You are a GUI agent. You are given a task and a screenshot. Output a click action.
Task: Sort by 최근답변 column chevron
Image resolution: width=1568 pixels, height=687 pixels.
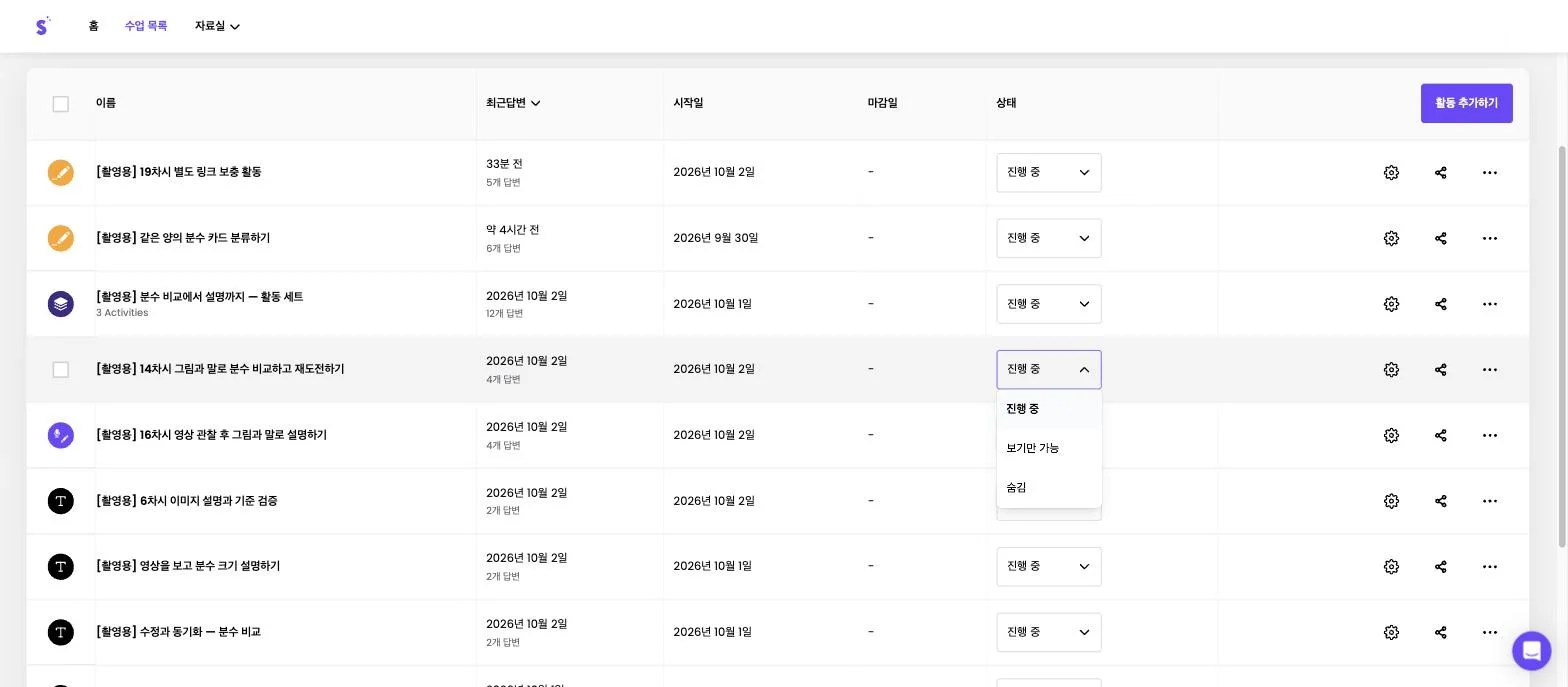tap(536, 103)
